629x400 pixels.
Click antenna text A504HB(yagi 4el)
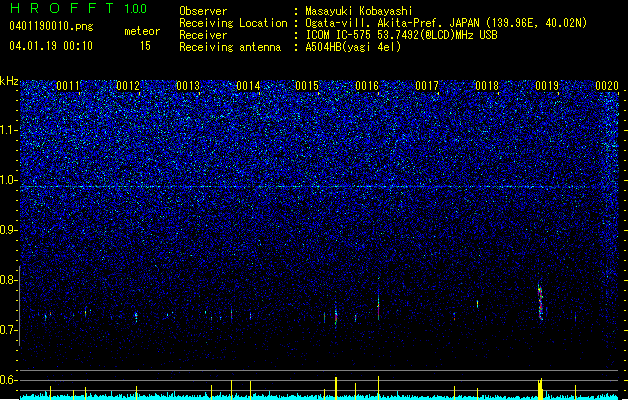point(353,47)
